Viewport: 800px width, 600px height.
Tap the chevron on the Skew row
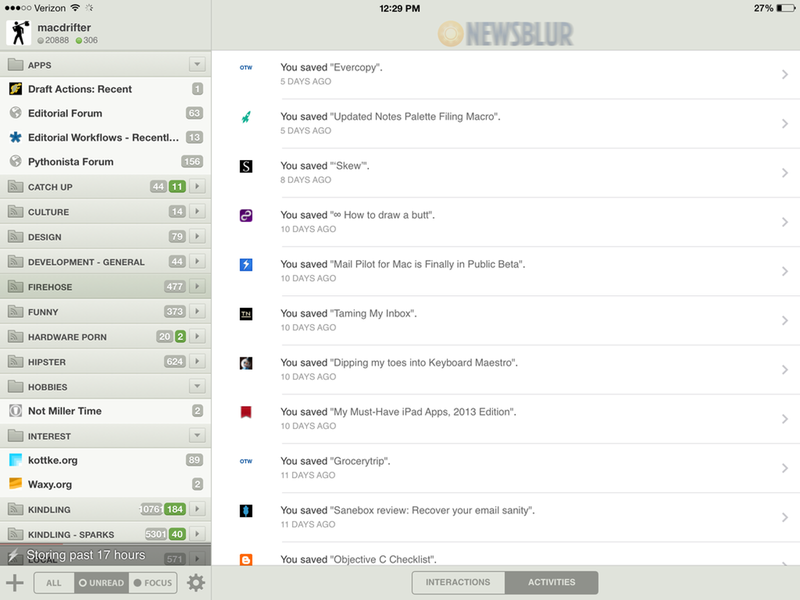785,173
